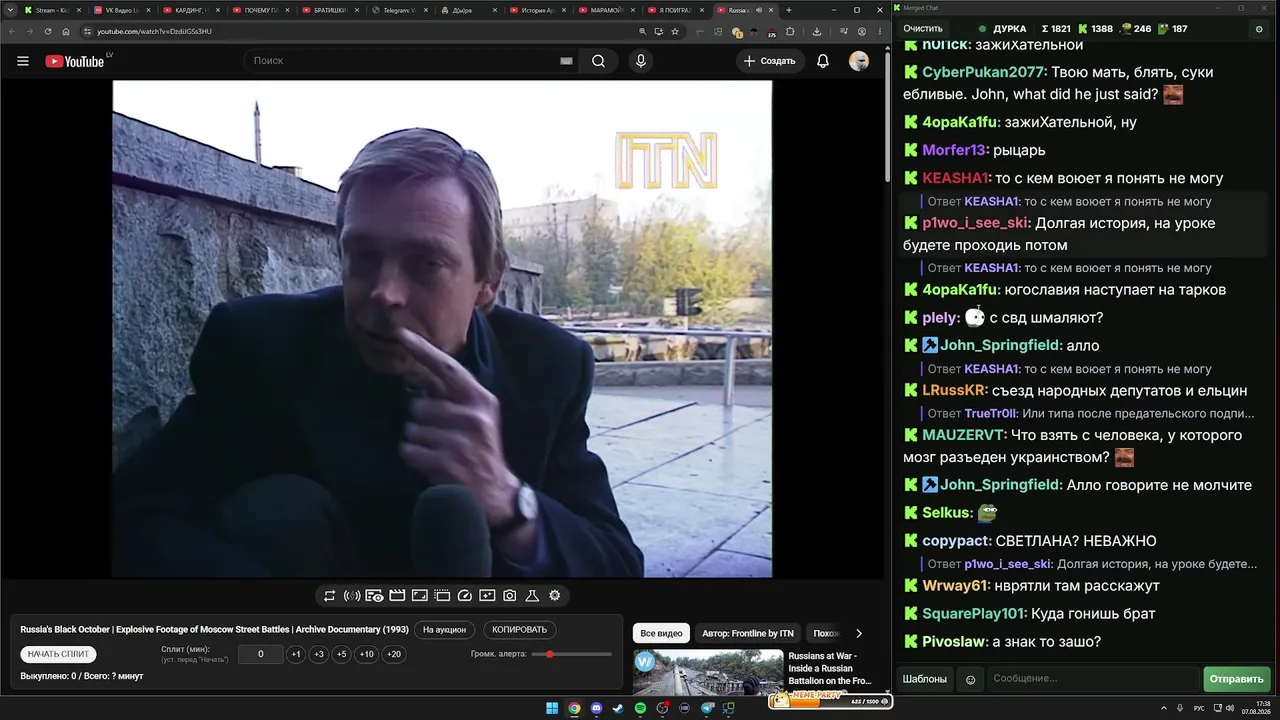Click the "На аукцион" button

point(444,630)
